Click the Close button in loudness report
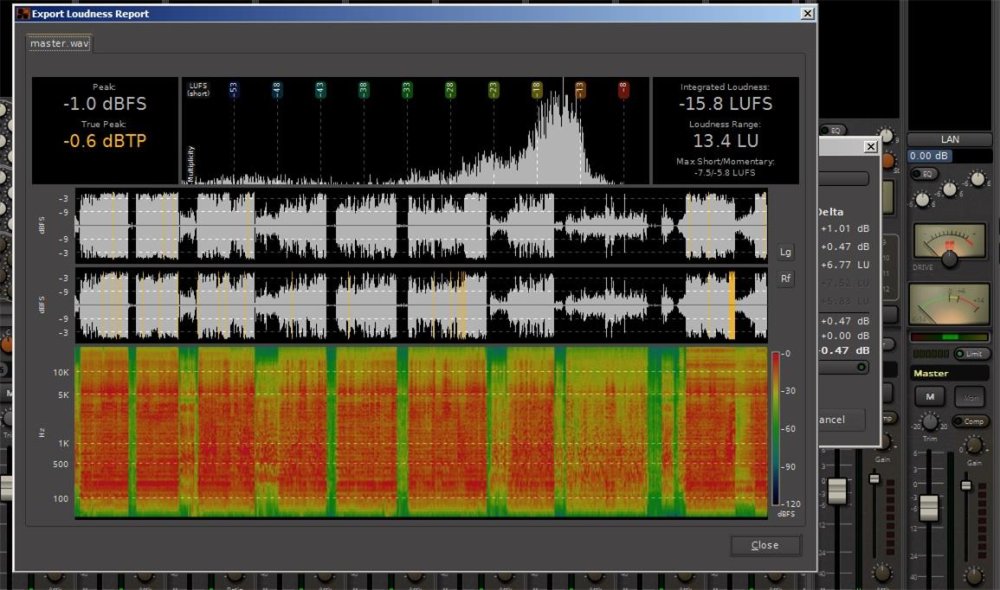 click(x=765, y=545)
